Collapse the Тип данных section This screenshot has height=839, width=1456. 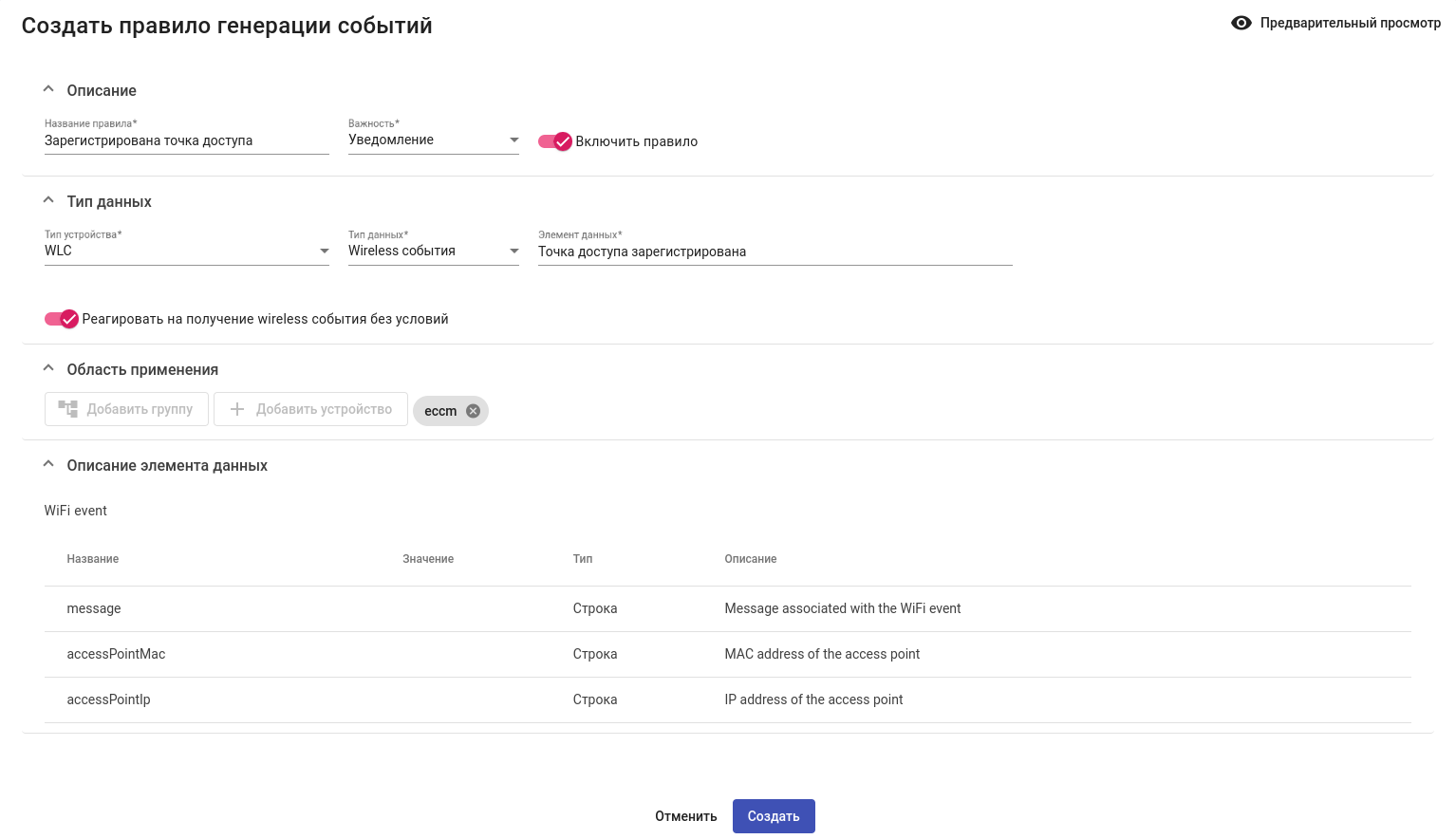click(48, 200)
